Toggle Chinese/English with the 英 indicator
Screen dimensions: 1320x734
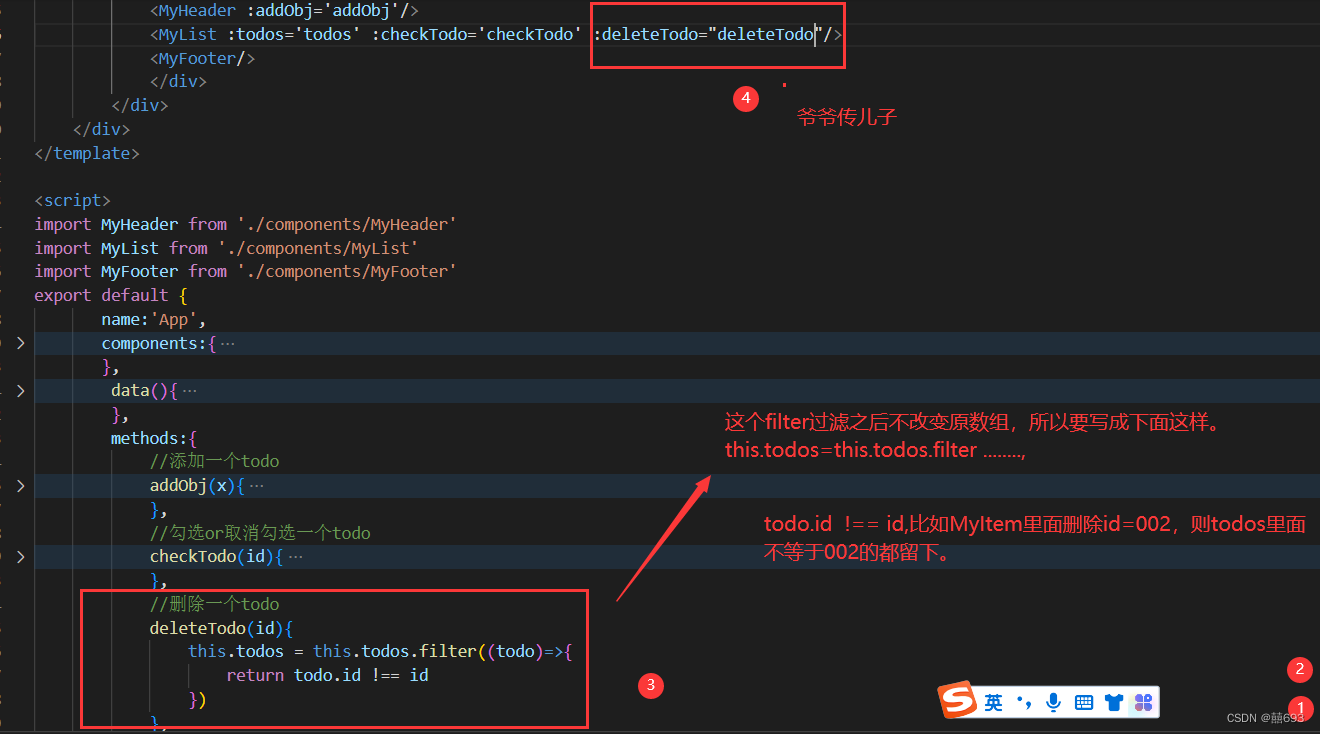[992, 702]
